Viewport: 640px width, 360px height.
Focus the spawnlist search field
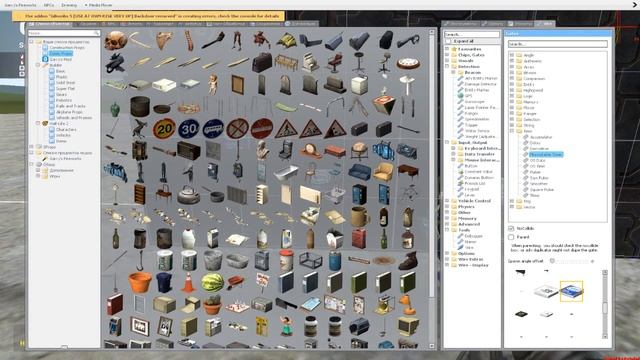pyautogui.click(x=64, y=33)
